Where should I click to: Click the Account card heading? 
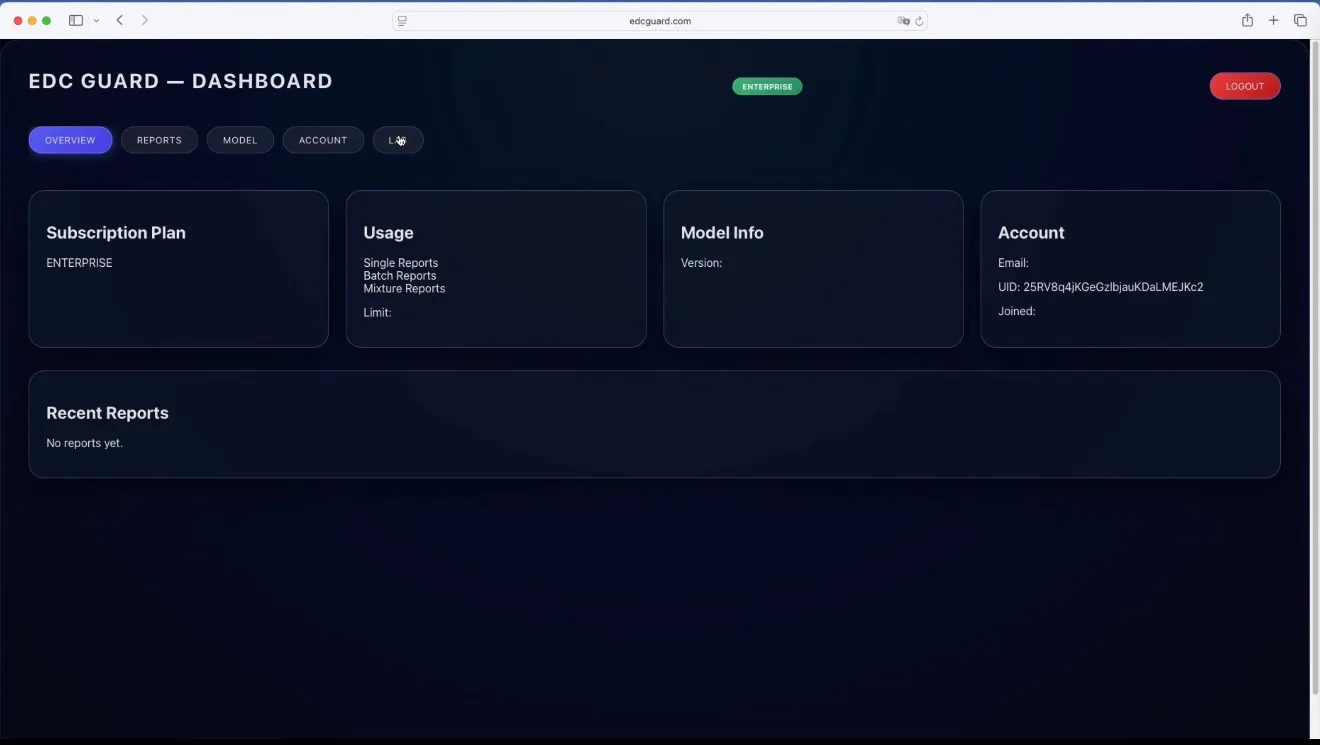(1031, 233)
